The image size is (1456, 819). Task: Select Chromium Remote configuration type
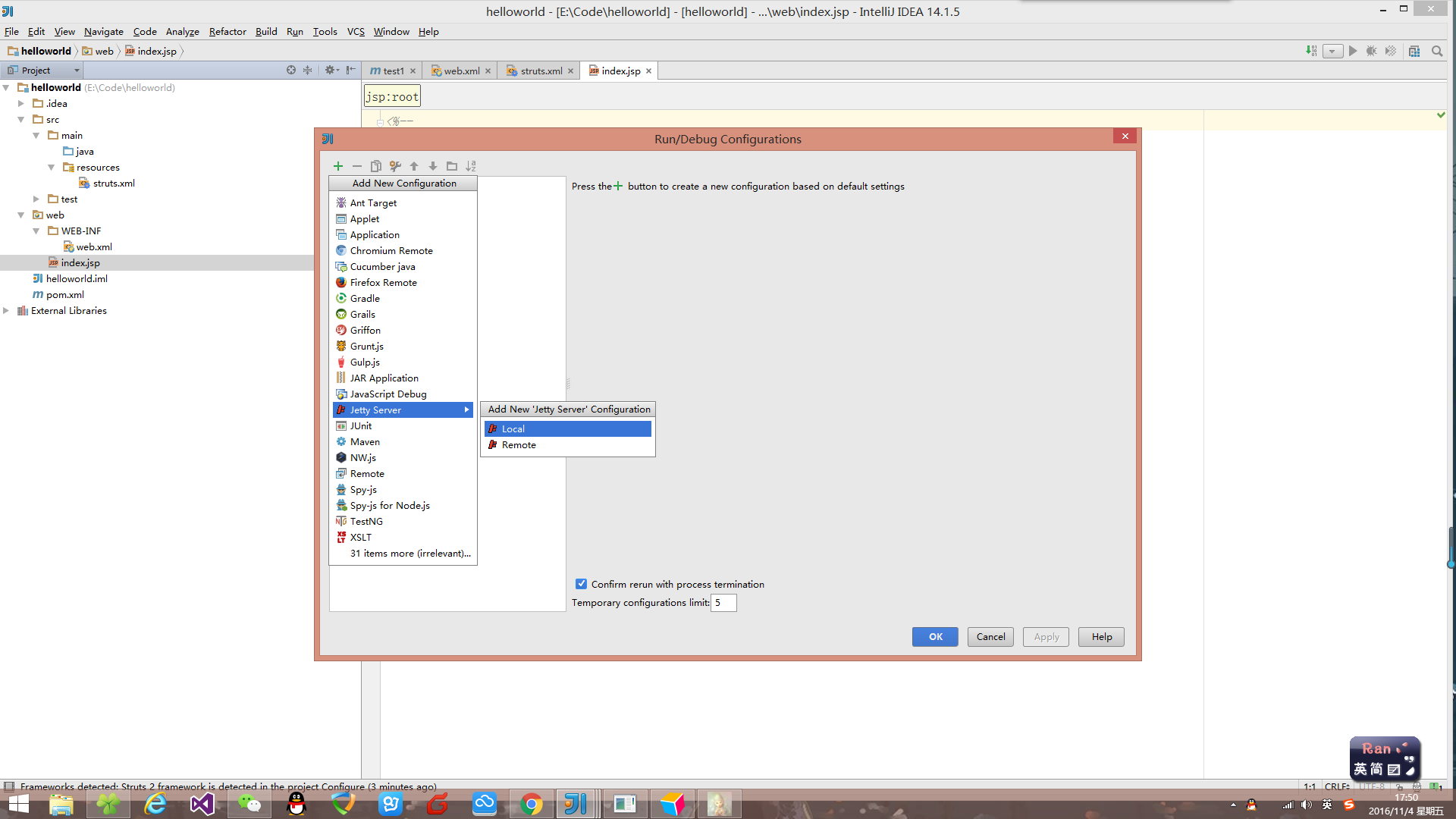403,251
